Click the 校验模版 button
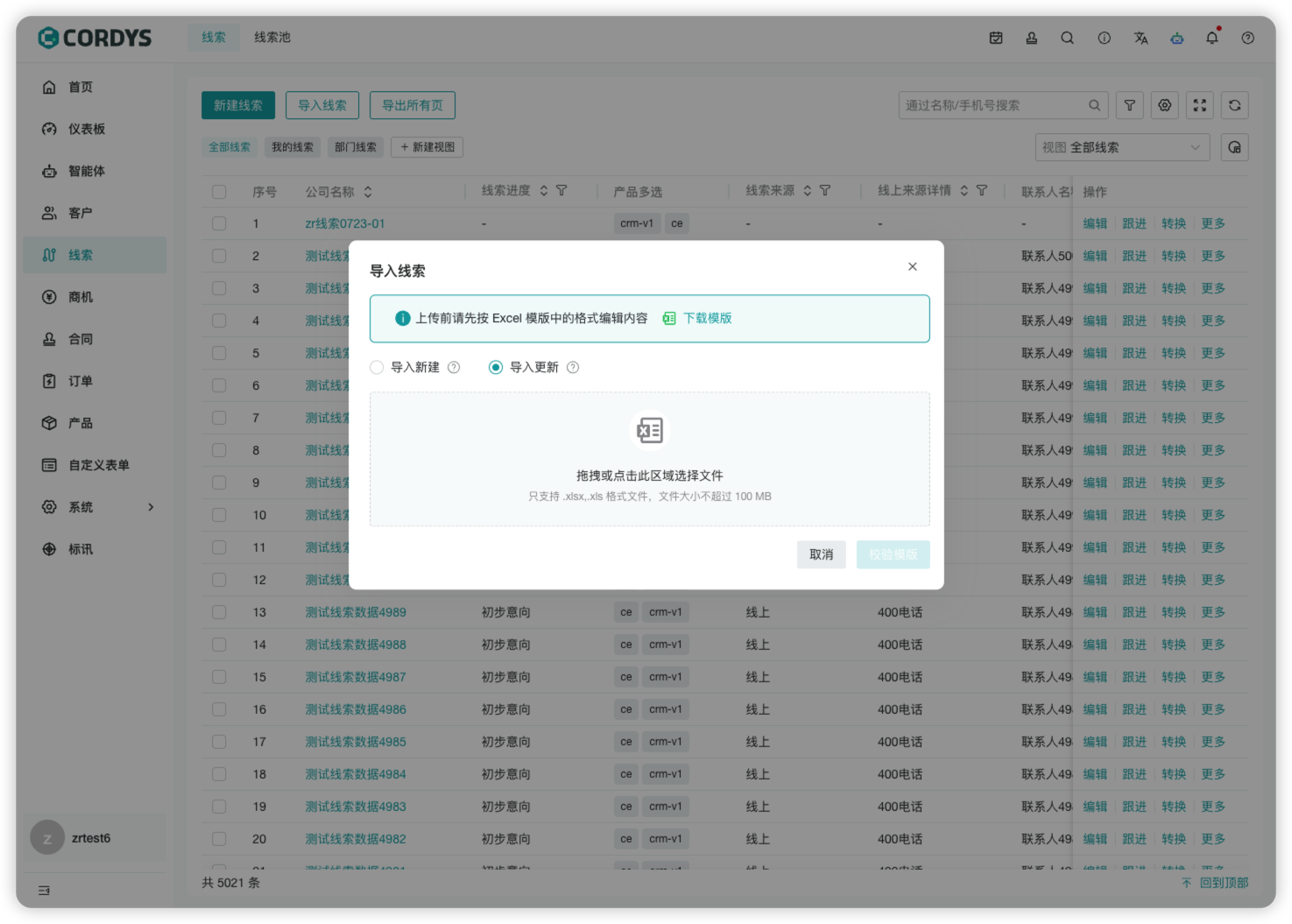 pos(893,554)
